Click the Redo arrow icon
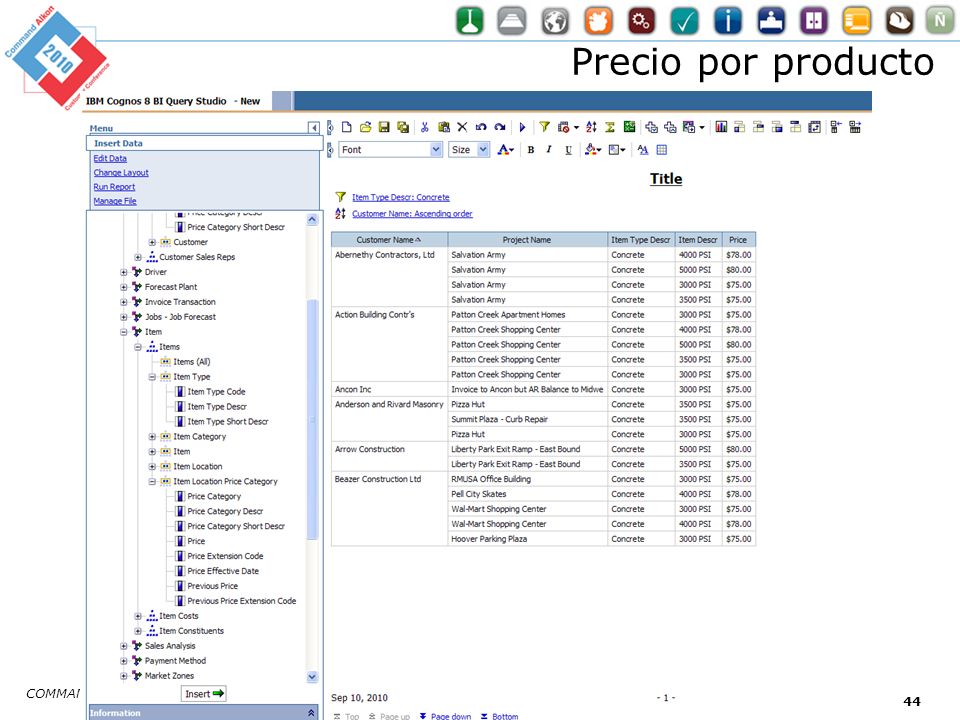Image resolution: width=960 pixels, height=720 pixels. click(x=500, y=127)
